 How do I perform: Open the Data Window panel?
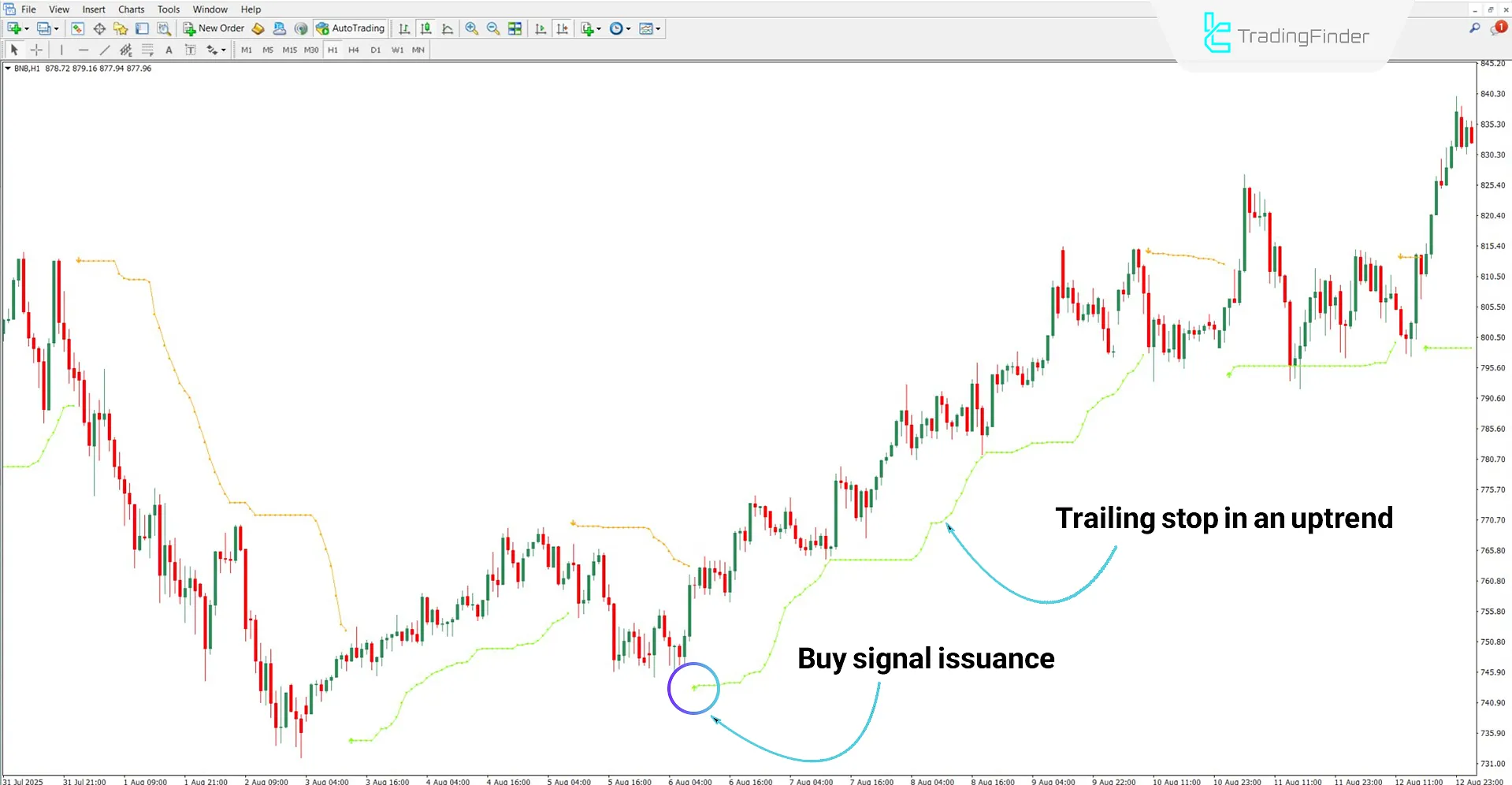pos(99,28)
